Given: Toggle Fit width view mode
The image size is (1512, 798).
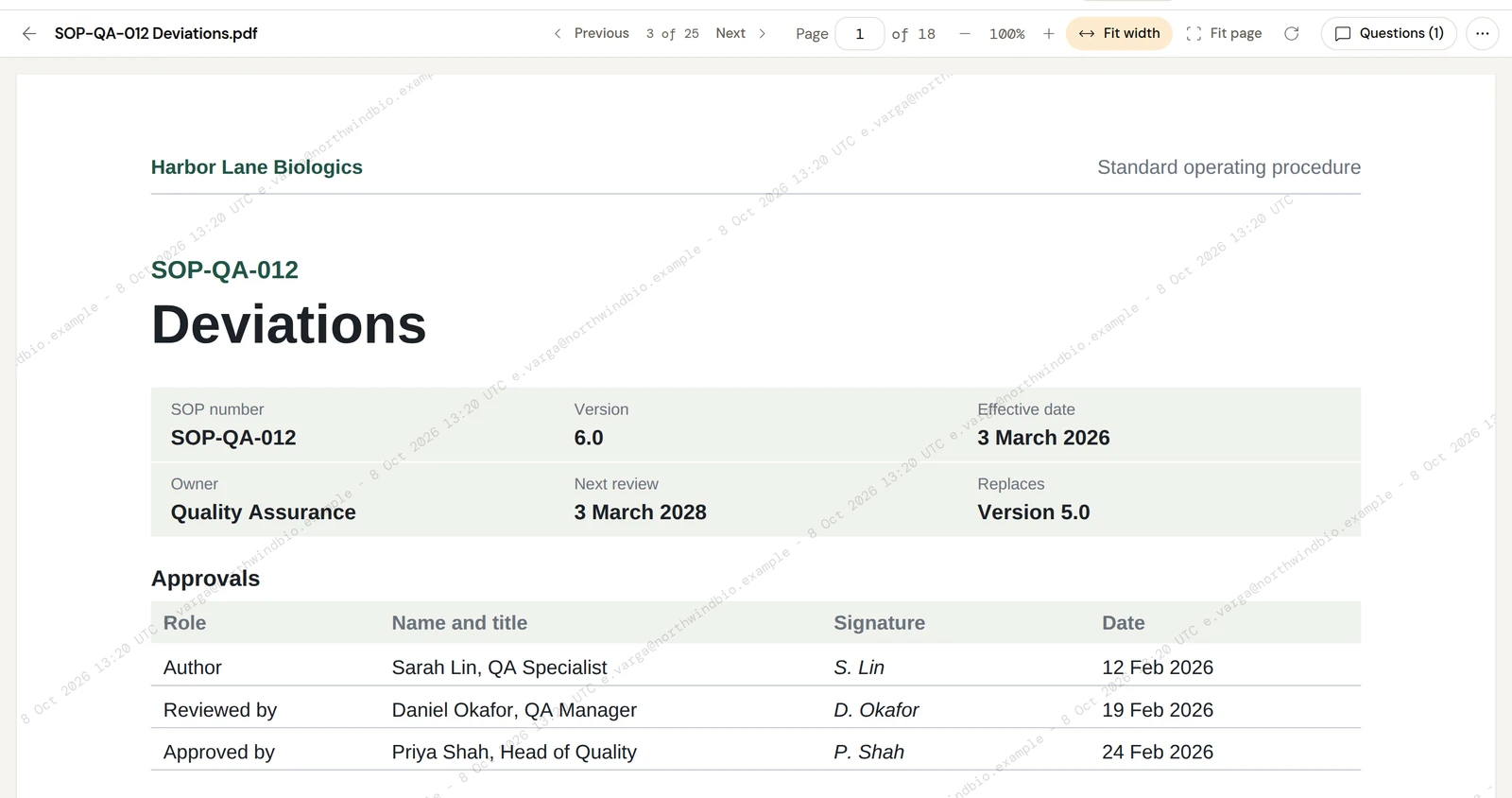Looking at the screenshot, I should pyautogui.click(x=1119, y=33).
